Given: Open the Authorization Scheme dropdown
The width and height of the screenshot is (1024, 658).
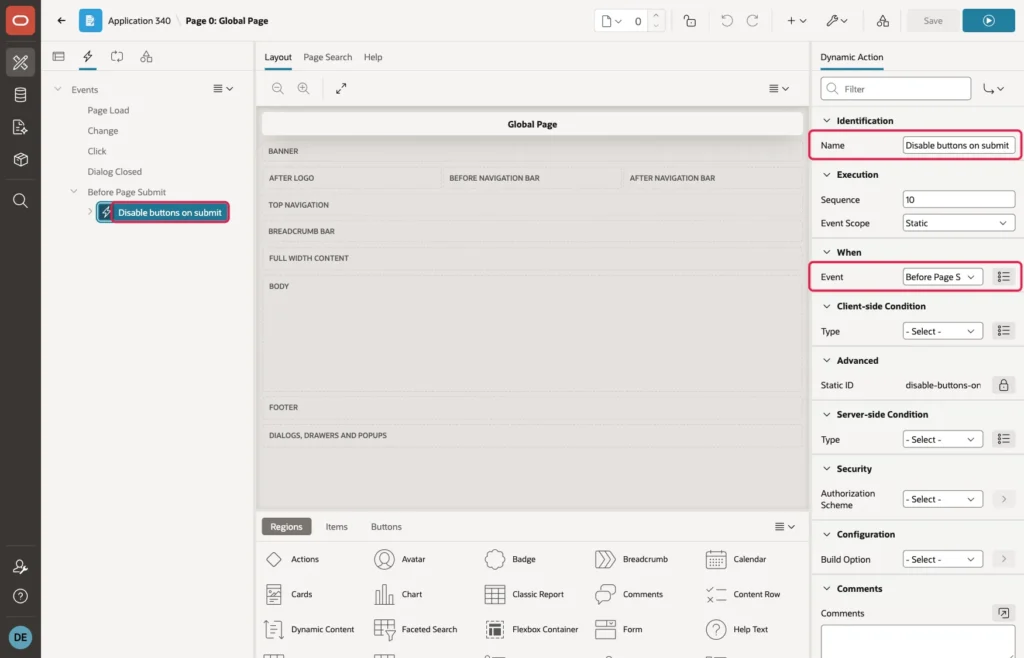Looking at the screenshot, I should point(942,499).
